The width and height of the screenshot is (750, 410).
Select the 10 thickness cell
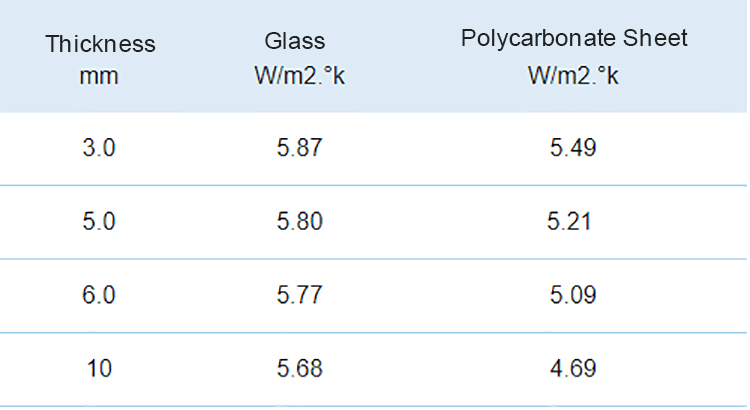click(x=99, y=368)
